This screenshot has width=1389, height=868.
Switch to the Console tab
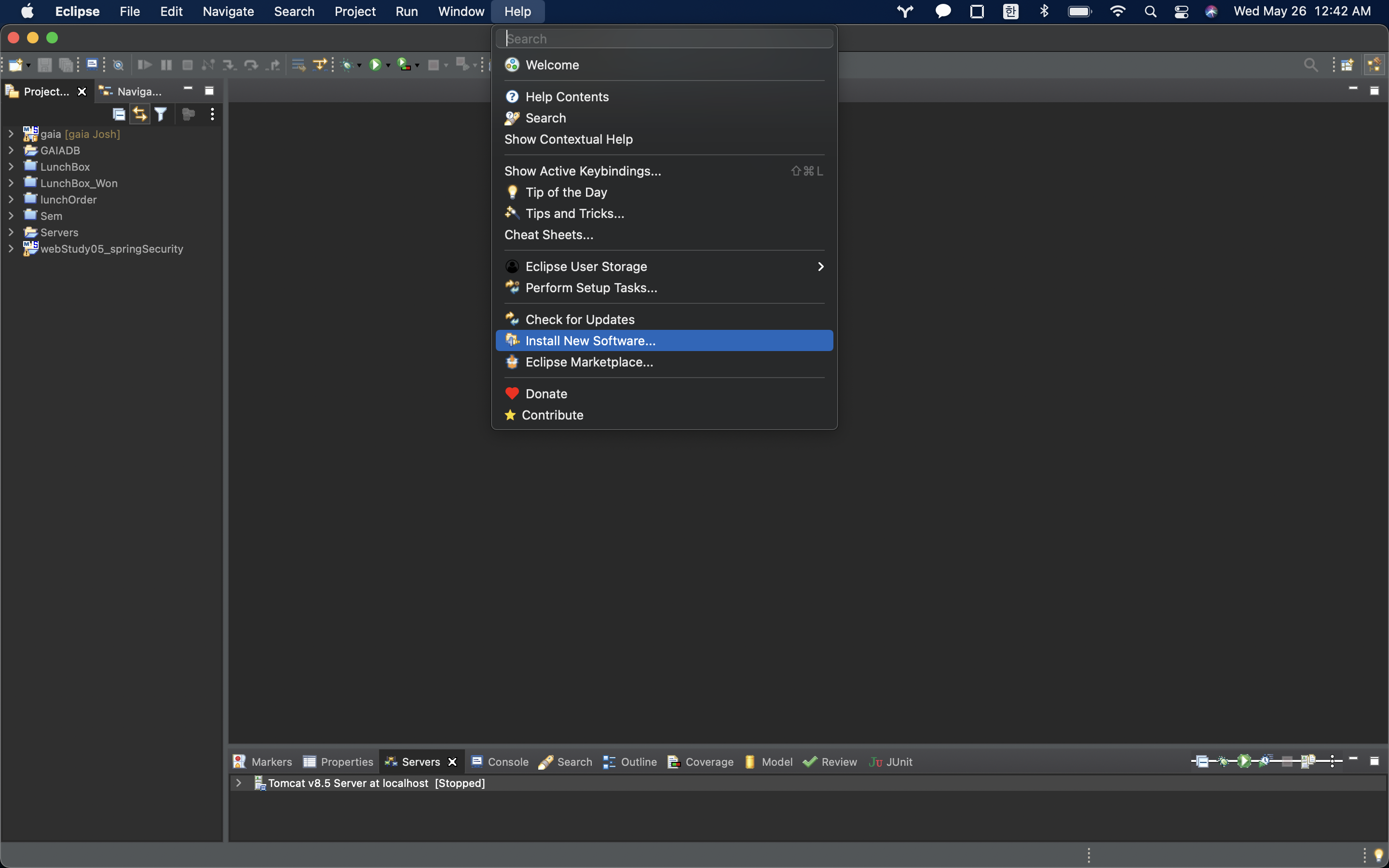point(500,761)
